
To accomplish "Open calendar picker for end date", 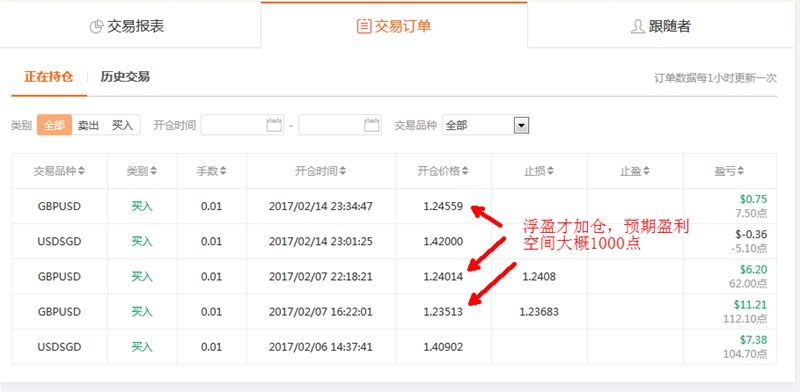I will [x=371, y=125].
